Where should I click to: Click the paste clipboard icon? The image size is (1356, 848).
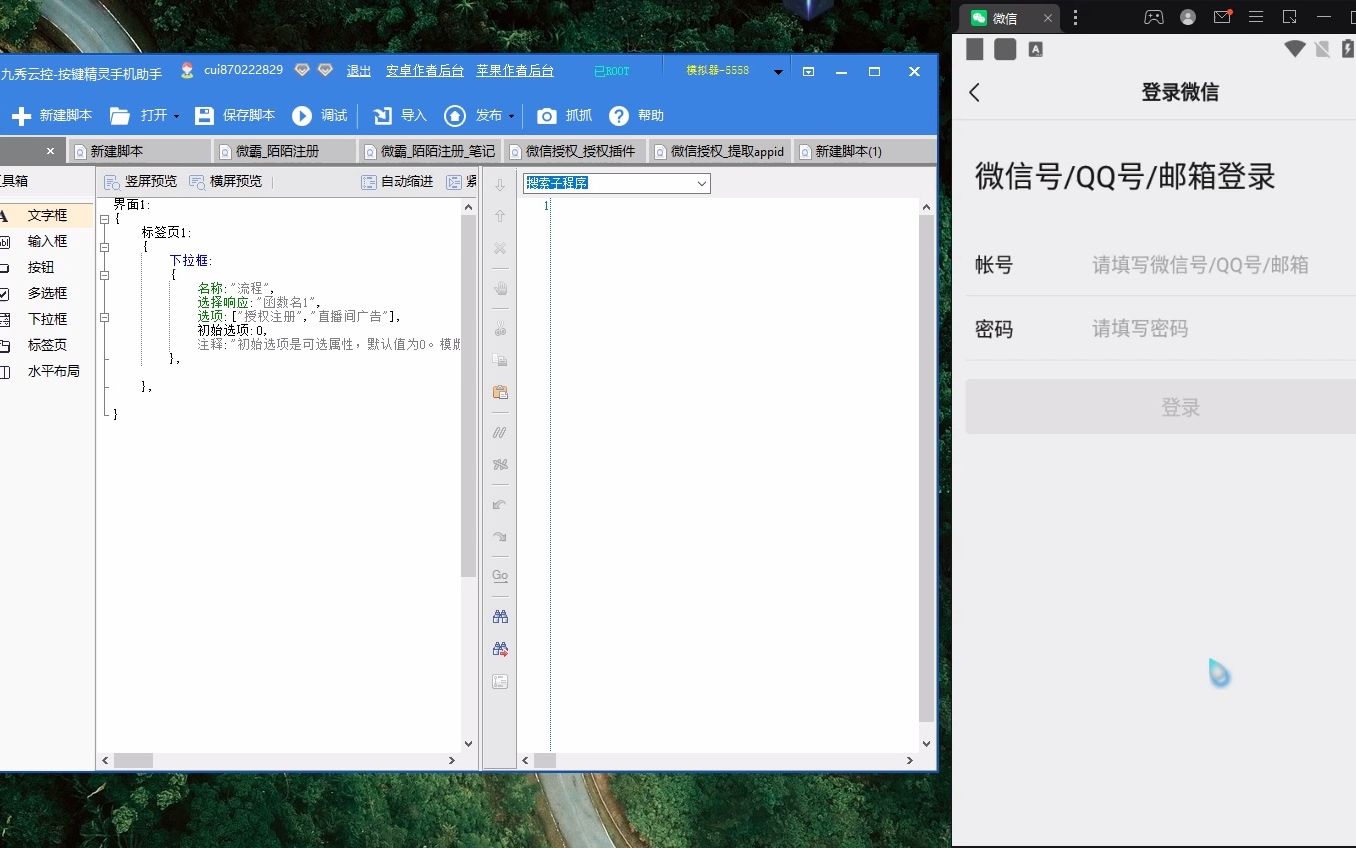pyautogui.click(x=500, y=392)
